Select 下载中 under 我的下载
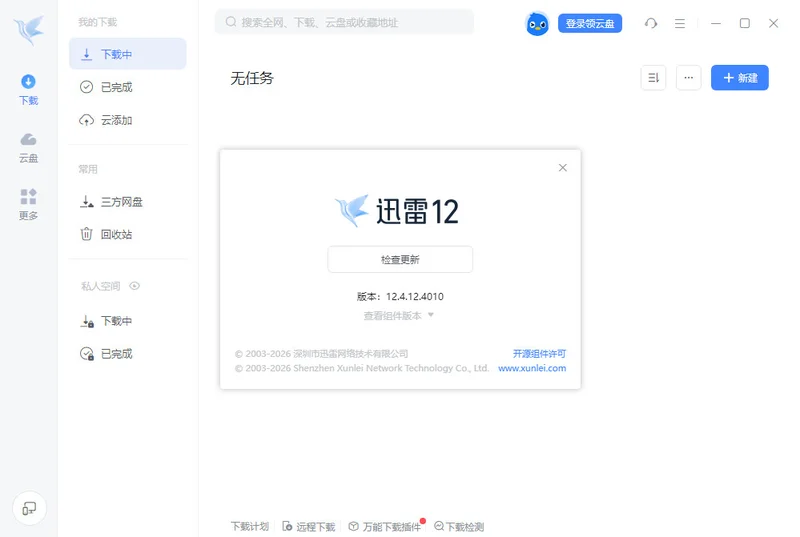This screenshot has height=537, width=800. (x=128, y=54)
